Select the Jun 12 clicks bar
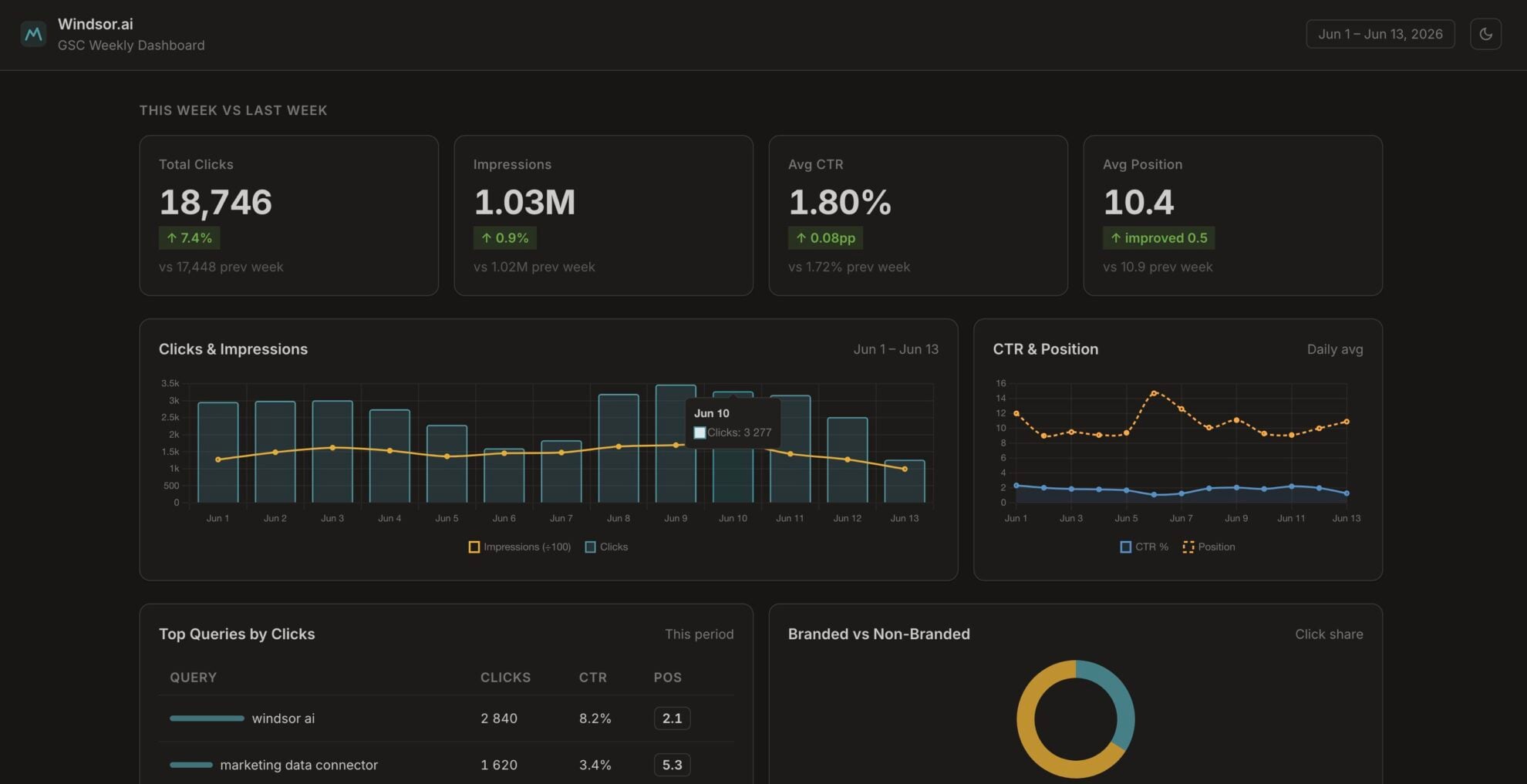1527x784 pixels. [x=848, y=460]
